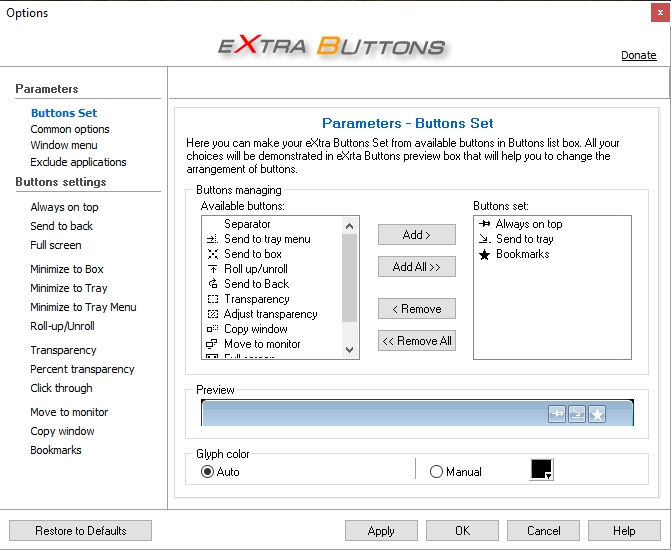The width and height of the screenshot is (671, 550).
Task: Follow the Donate link
Action: tap(638, 55)
